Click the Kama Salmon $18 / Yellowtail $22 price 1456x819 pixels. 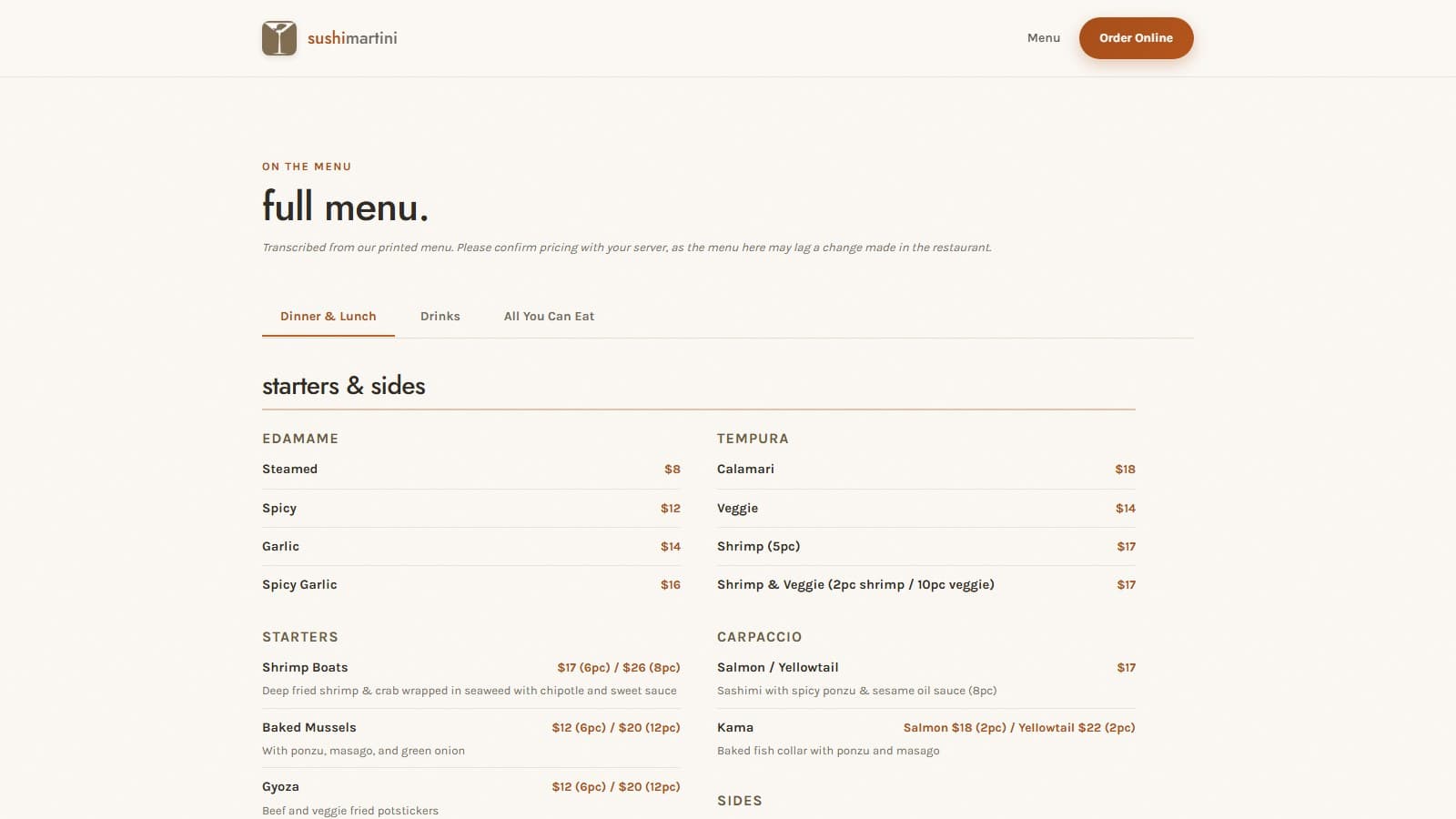(1019, 728)
